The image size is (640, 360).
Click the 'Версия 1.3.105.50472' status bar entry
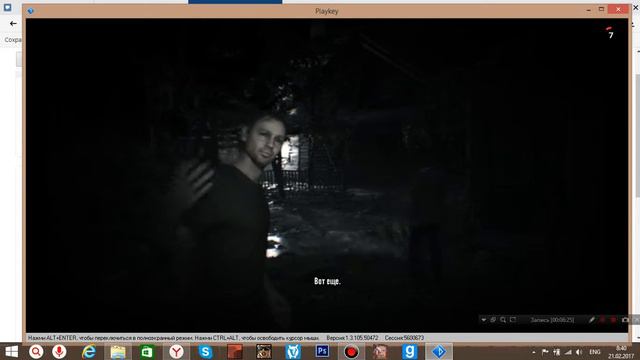tap(352, 338)
